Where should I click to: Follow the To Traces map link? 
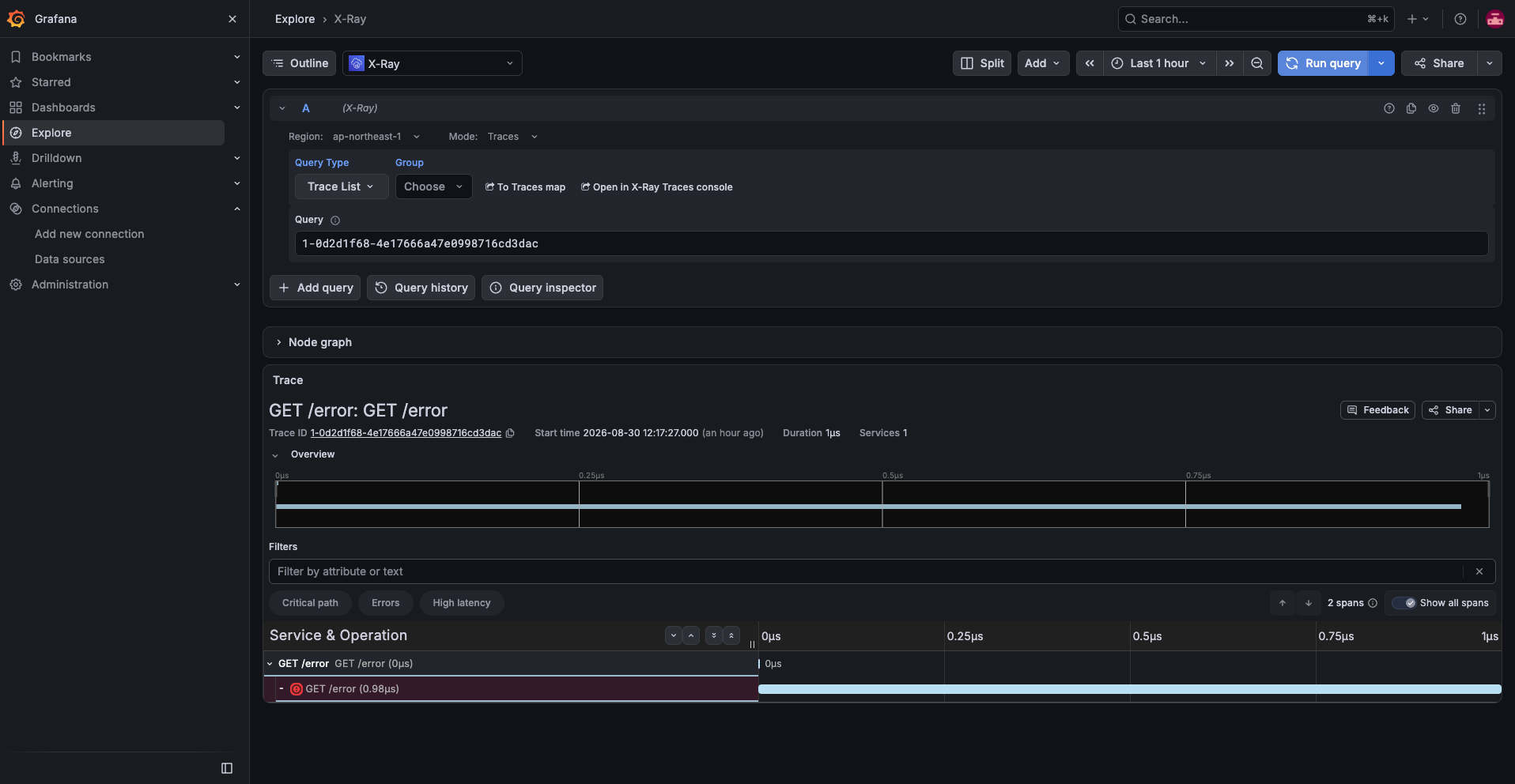pyautogui.click(x=525, y=187)
